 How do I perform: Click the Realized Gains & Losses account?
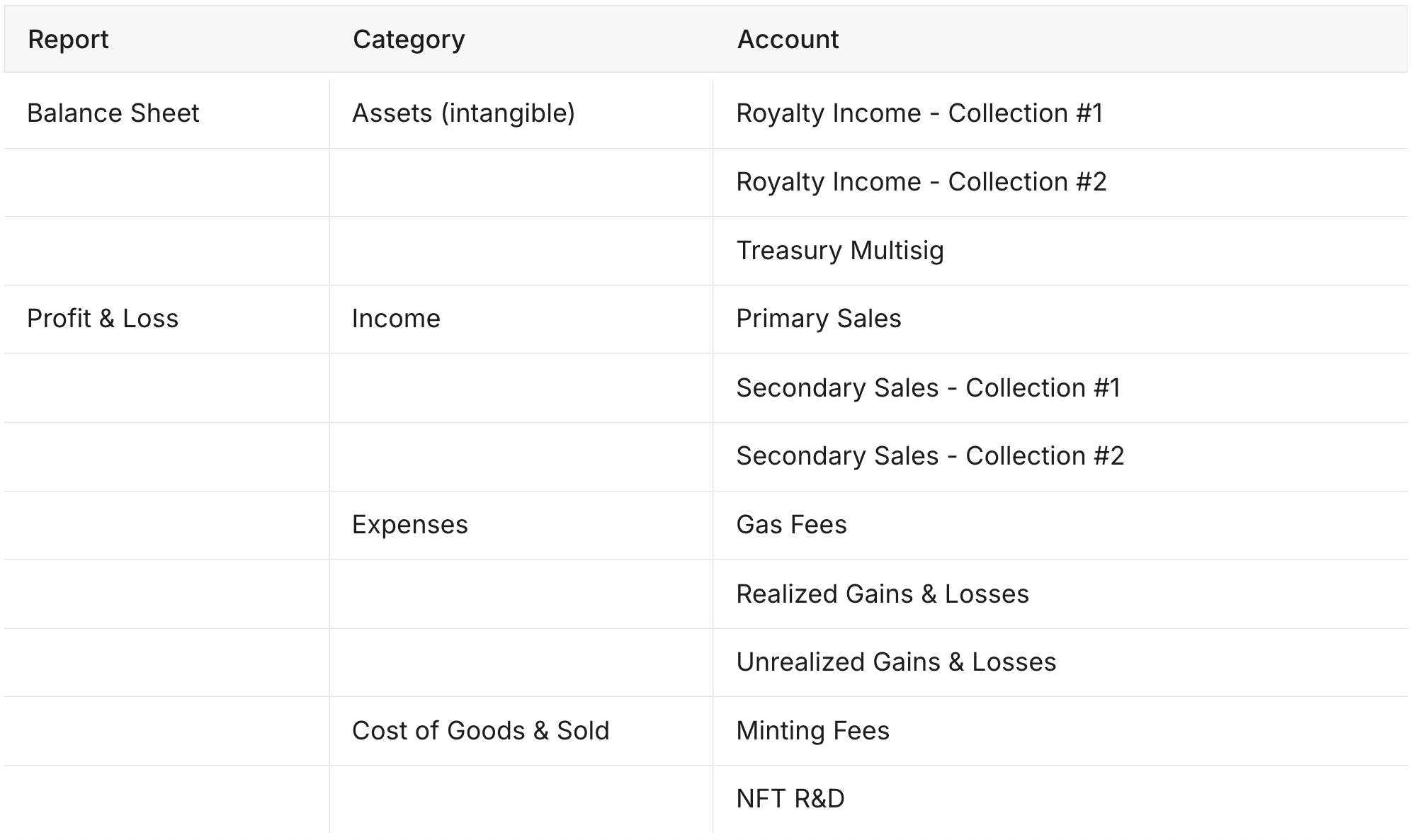tap(882, 594)
